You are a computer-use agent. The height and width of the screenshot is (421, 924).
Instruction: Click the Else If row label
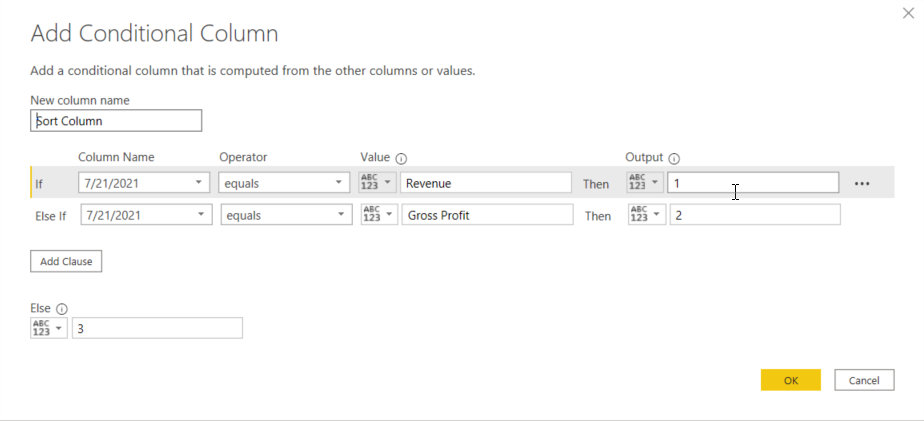click(51, 216)
